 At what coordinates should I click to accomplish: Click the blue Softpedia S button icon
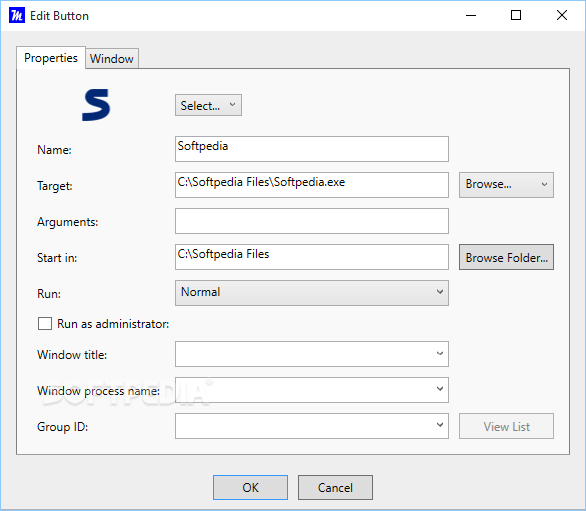96,105
